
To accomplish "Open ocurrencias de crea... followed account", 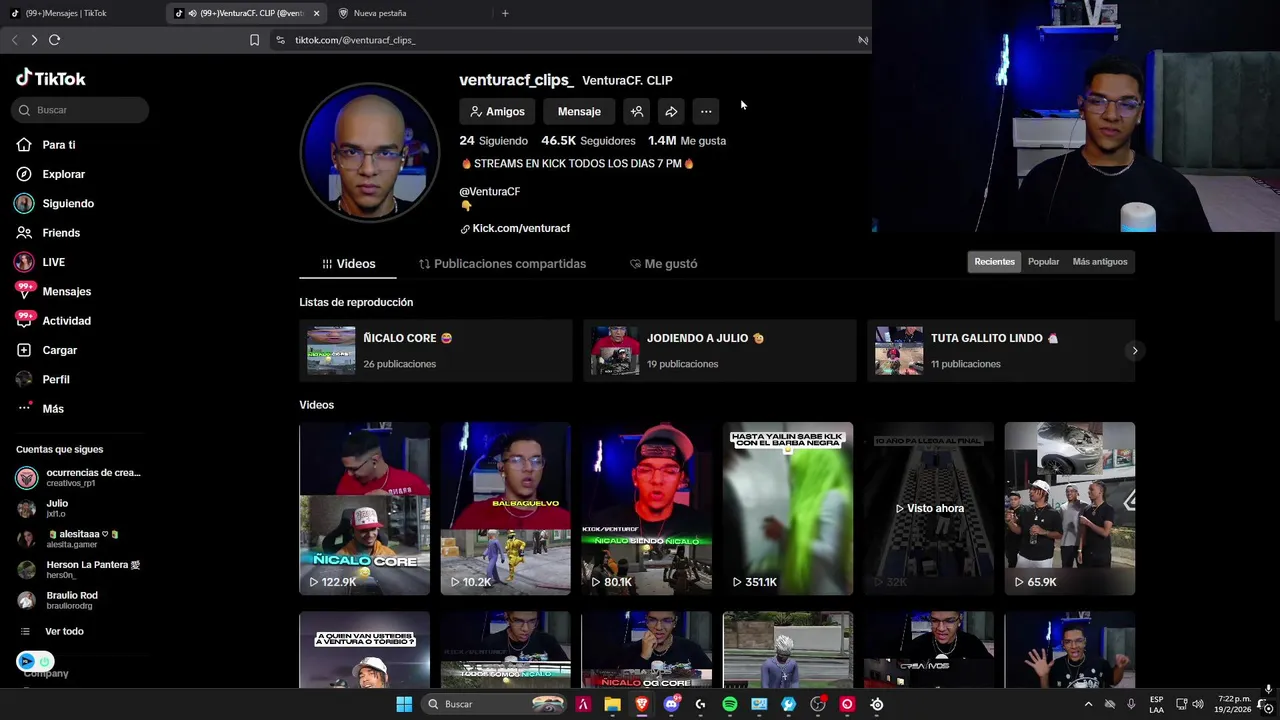I will pos(80,477).
